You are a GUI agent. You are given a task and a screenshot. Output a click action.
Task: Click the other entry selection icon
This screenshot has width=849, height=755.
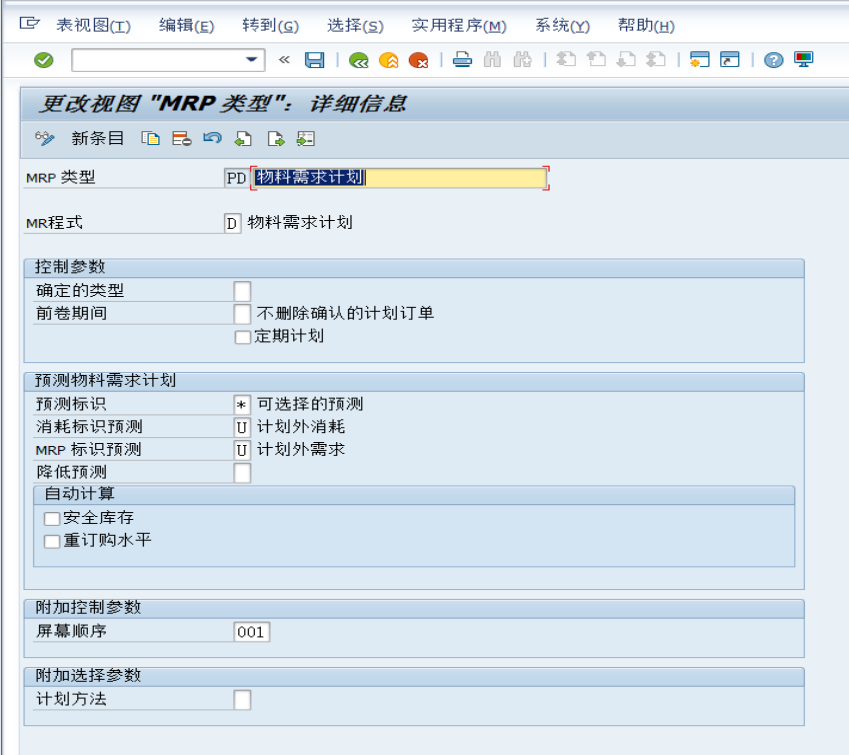[x=305, y=139]
